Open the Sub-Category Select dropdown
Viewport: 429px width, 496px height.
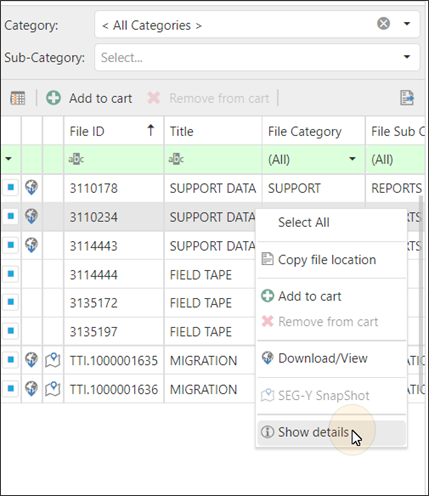point(257,57)
